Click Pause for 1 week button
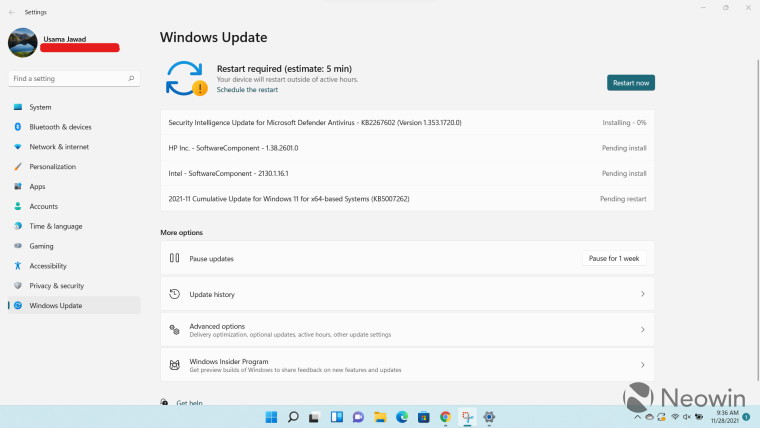This screenshot has height=428, width=760. (614, 258)
